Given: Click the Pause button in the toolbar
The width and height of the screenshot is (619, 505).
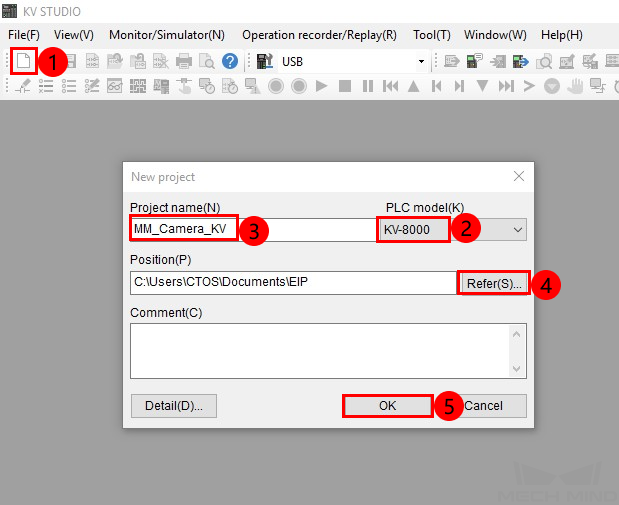Looking at the screenshot, I should click(x=368, y=86).
